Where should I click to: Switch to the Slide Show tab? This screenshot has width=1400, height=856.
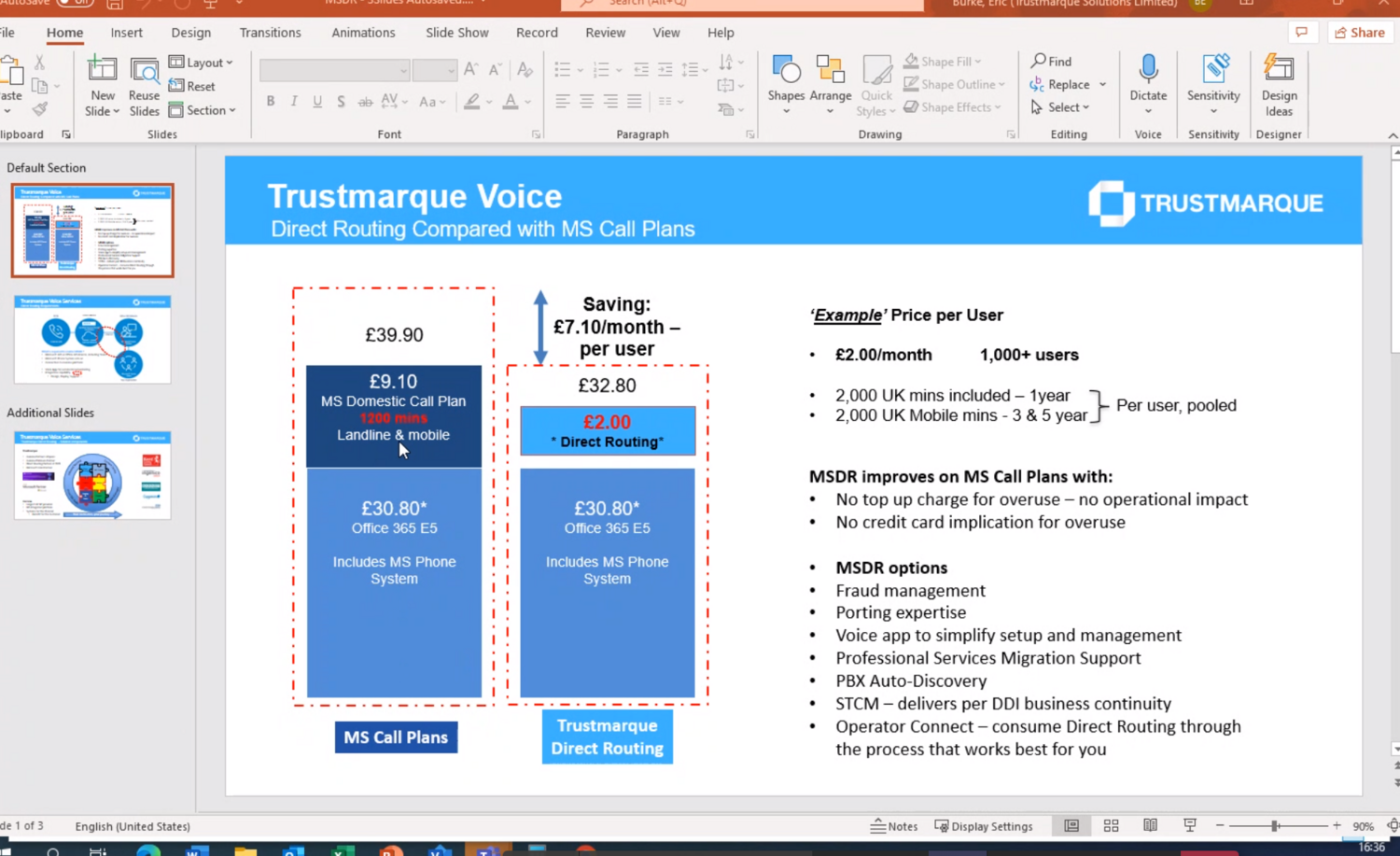click(x=457, y=33)
